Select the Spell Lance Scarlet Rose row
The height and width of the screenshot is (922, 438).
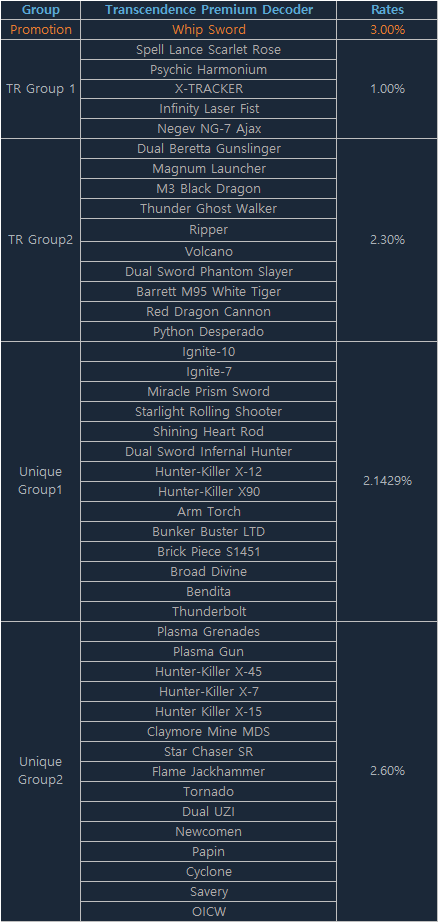point(209,50)
